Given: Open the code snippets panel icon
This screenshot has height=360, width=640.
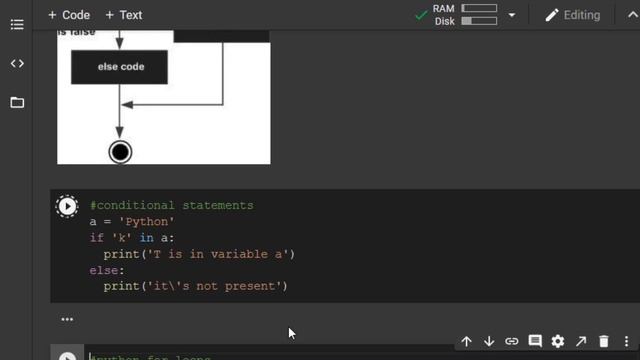Looking at the screenshot, I should (17, 64).
